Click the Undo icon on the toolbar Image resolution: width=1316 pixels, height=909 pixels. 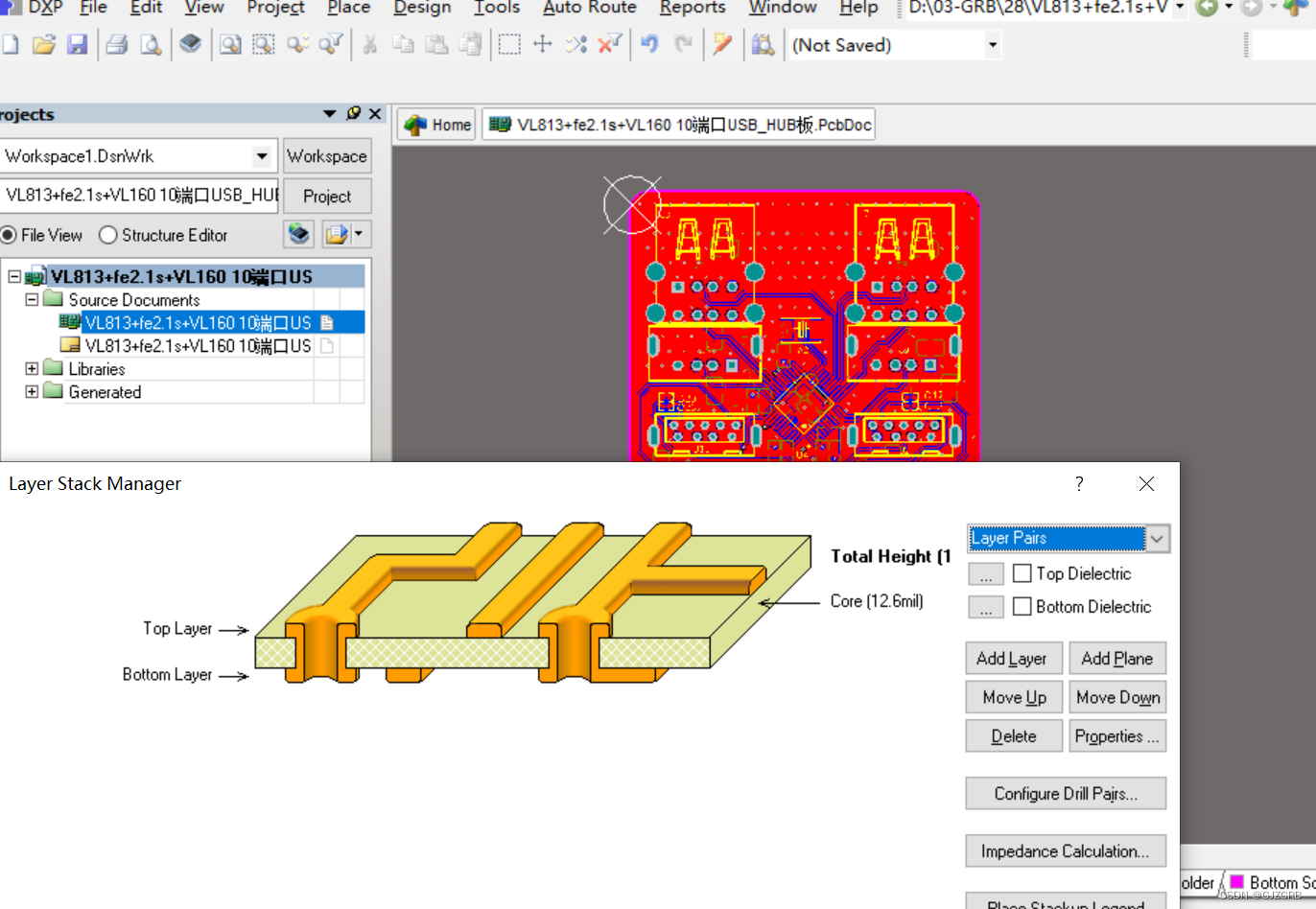(x=650, y=44)
